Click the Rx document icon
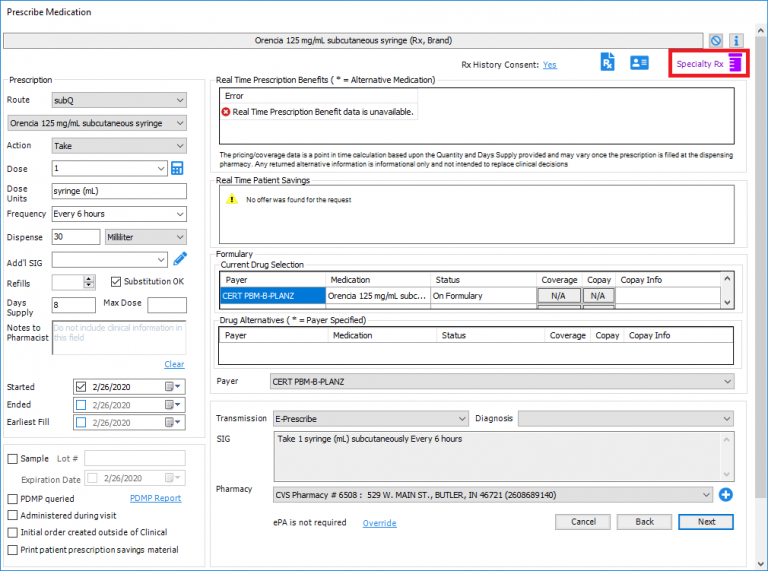Image resolution: width=768 pixels, height=571 pixels. (x=607, y=63)
